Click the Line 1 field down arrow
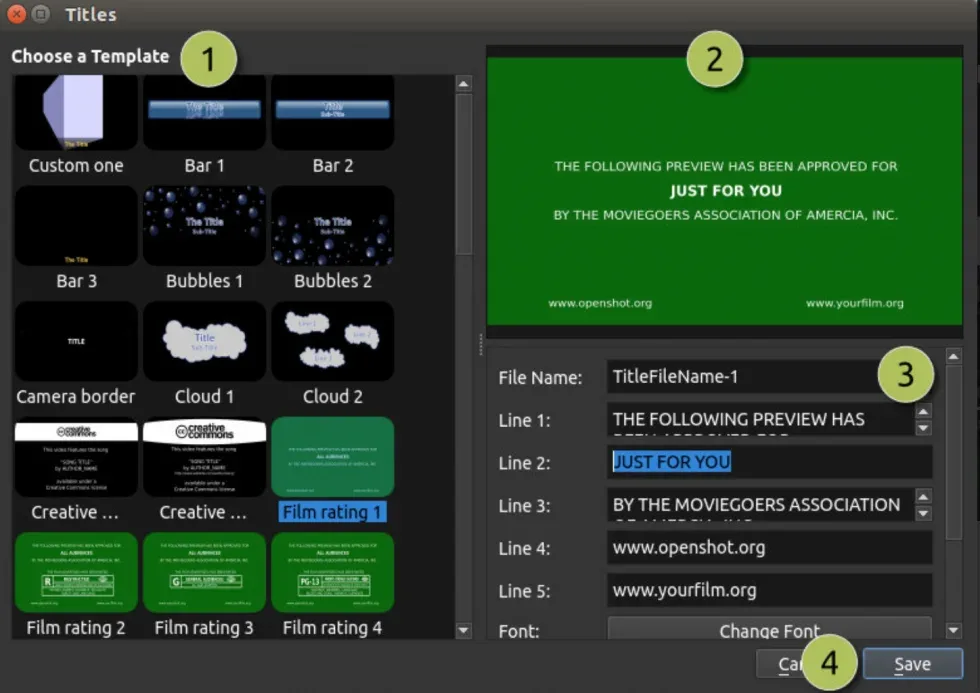Image resolution: width=980 pixels, height=693 pixels. [x=923, y=428]
